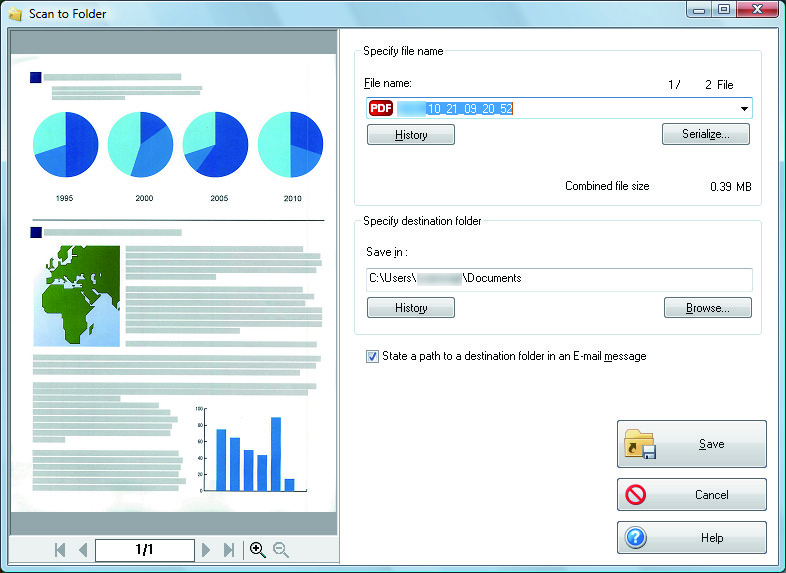Click the page number 1/1 box

click(x=145, y=550)
